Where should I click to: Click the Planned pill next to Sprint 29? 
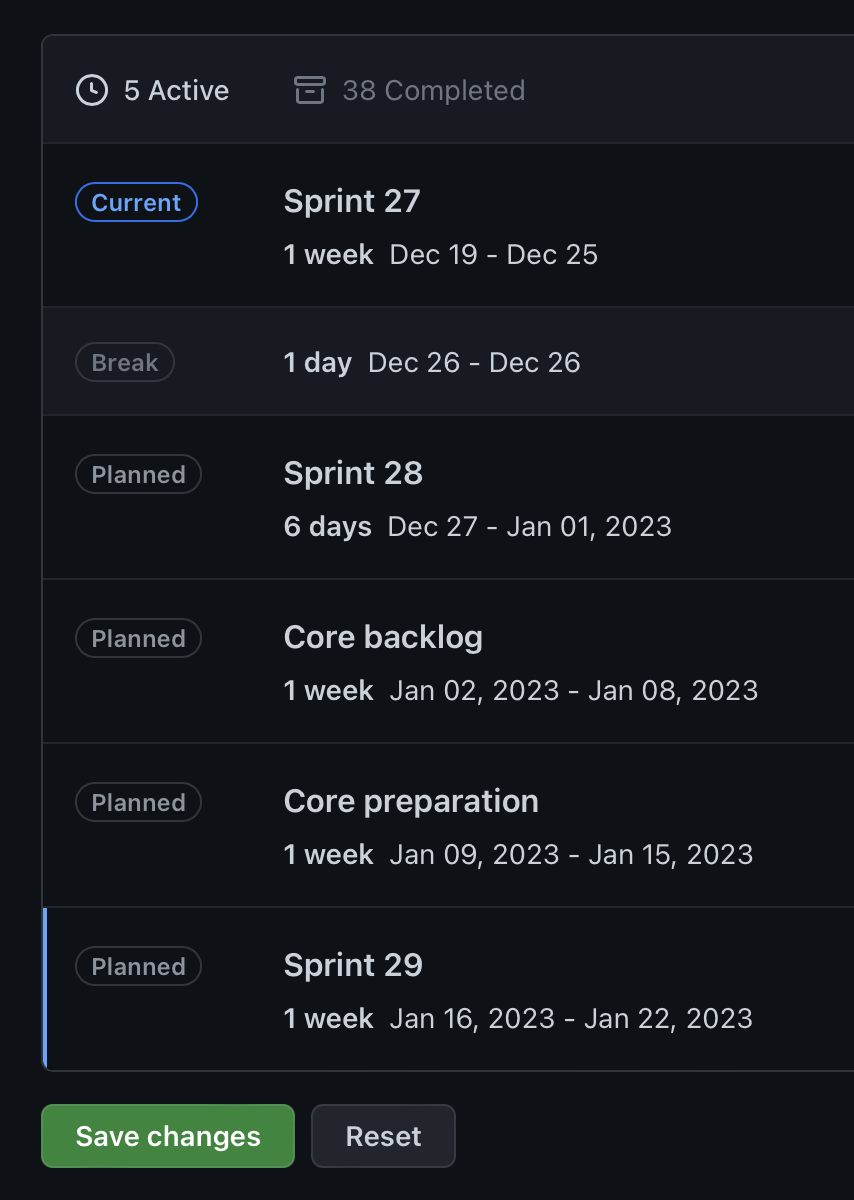(138, 966)
